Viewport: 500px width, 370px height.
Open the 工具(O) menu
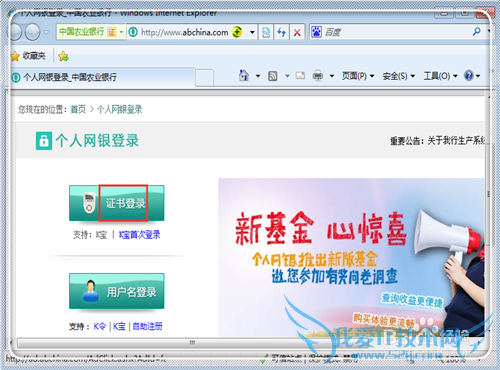(440, 76)
